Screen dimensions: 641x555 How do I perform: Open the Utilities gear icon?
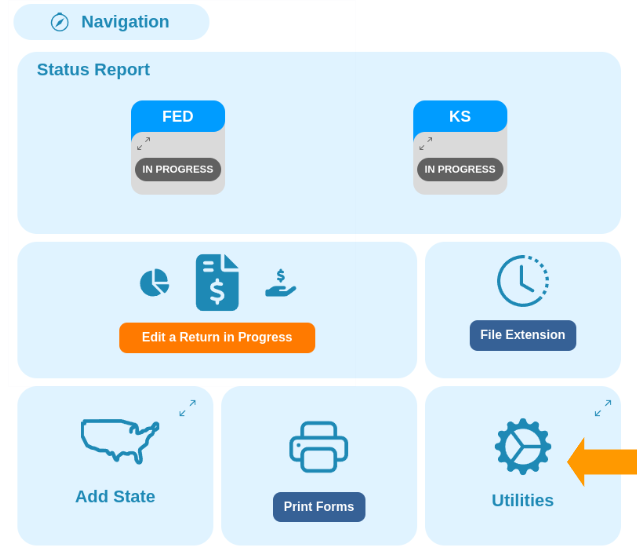(x=523, y=446)
